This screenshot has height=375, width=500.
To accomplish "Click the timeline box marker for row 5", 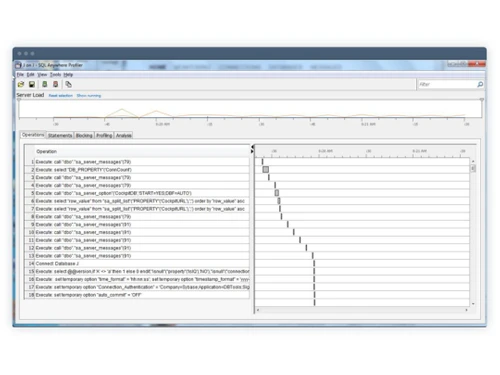I will [277, 193].
